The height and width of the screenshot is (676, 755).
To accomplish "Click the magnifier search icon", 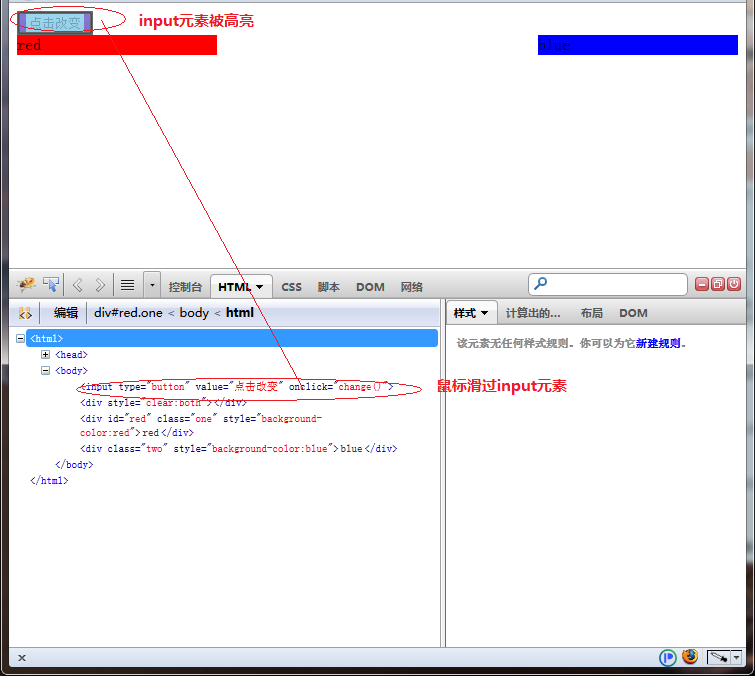I will tap(541, 283).
